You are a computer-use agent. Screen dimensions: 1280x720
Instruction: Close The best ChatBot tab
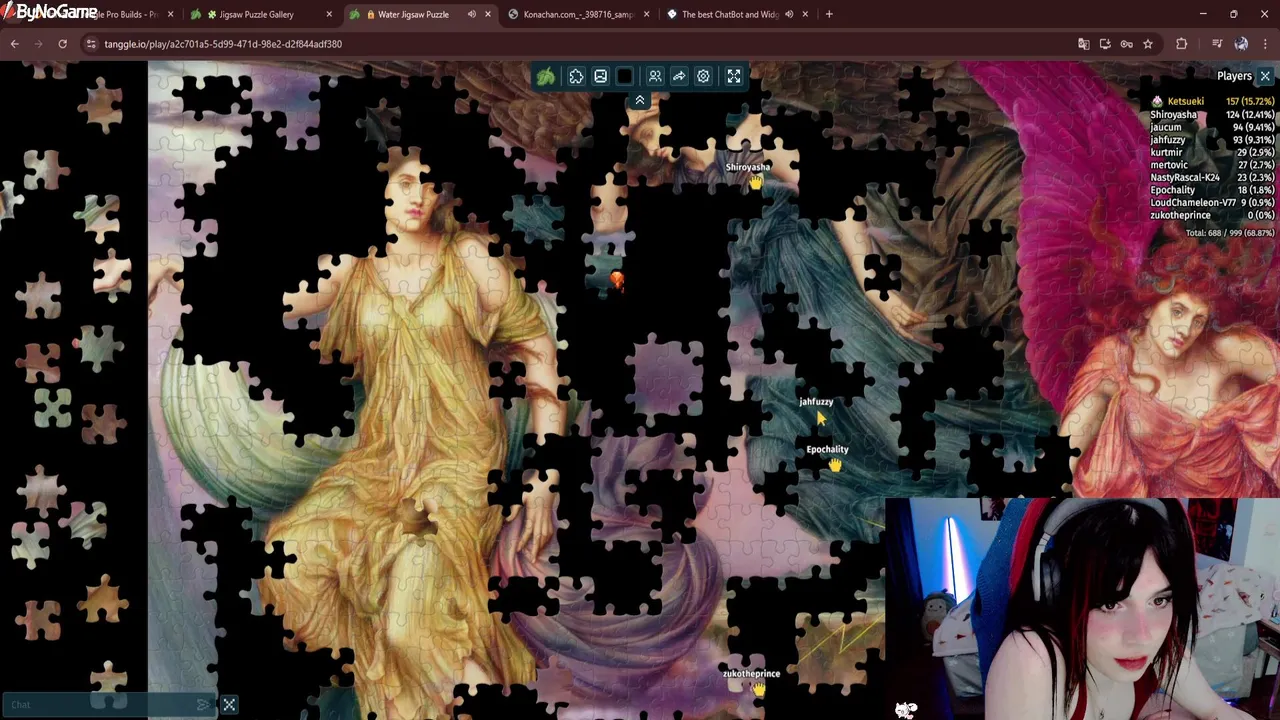coord(805,14)
